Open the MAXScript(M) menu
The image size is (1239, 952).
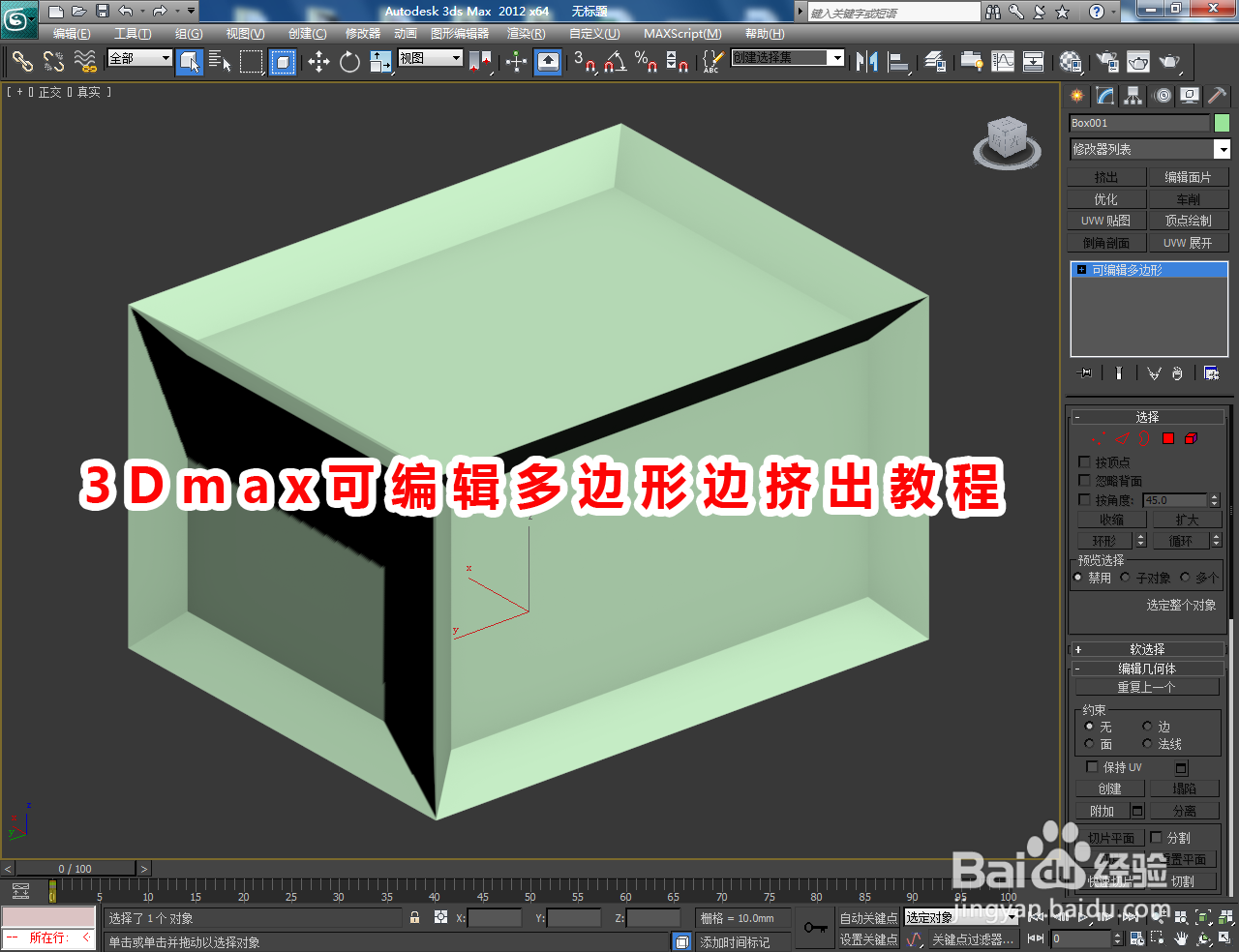[684, 33]
